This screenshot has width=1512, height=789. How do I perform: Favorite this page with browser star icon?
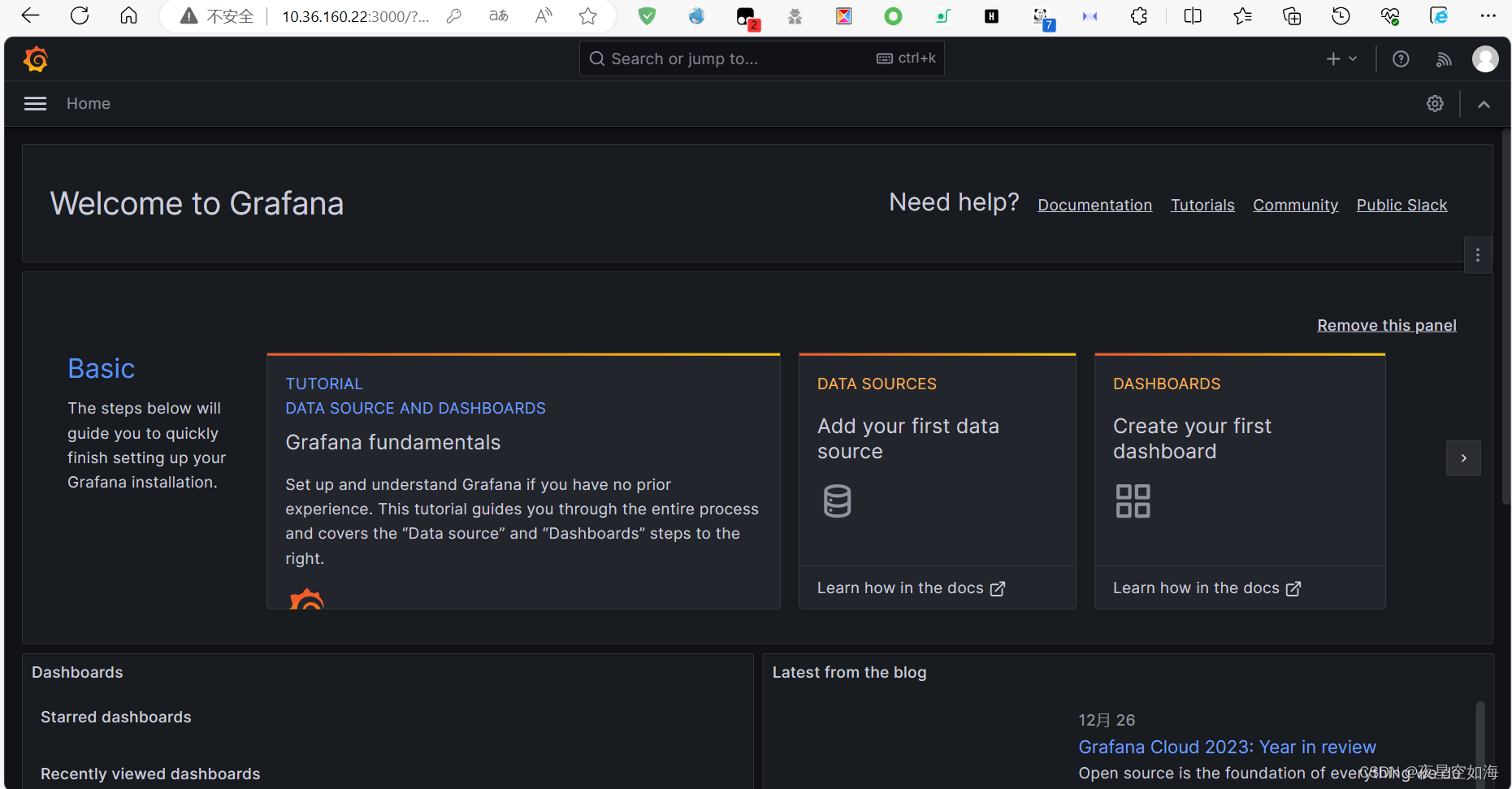point(588,16)
